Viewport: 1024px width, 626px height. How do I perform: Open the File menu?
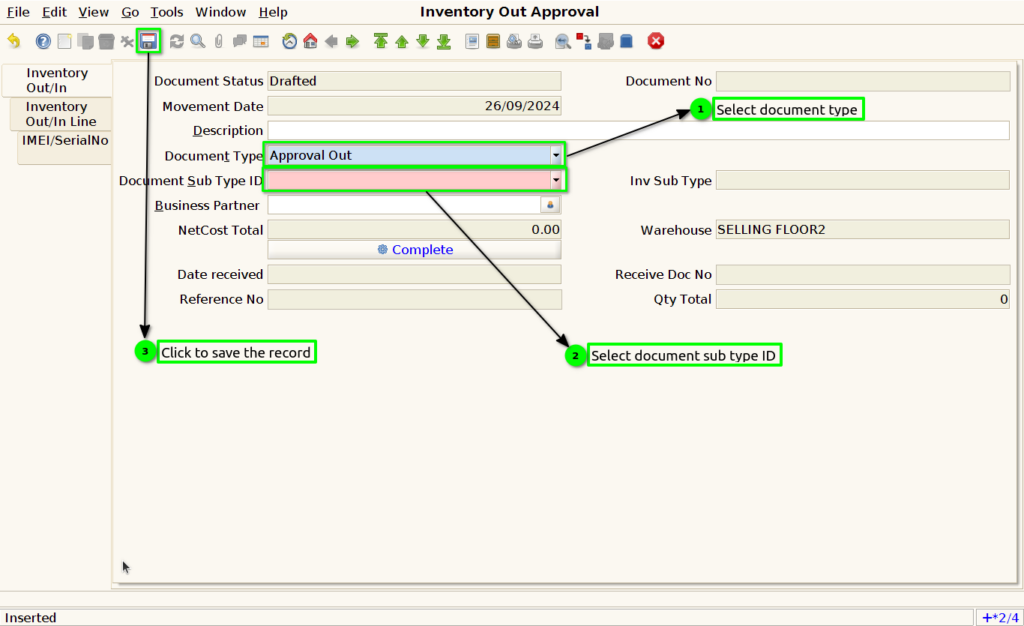[18, 12]
